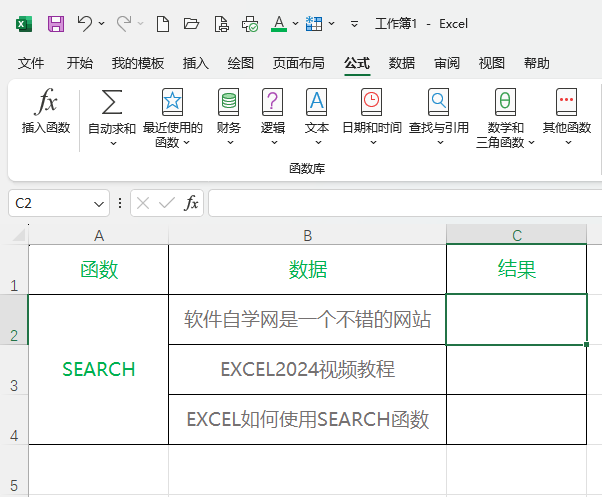Viewport: 602px width, 497px height.
Task: Confirm entry with the checkmark button
Action: click(167, 203)
